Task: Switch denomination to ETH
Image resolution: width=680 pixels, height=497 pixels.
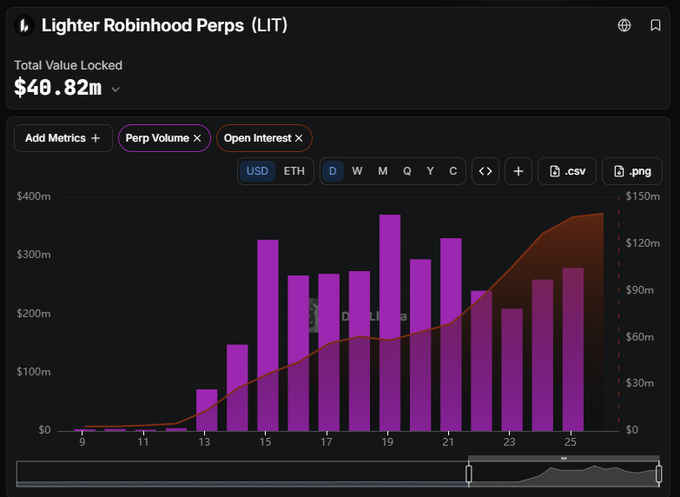Action: click(x=294, y=171)
